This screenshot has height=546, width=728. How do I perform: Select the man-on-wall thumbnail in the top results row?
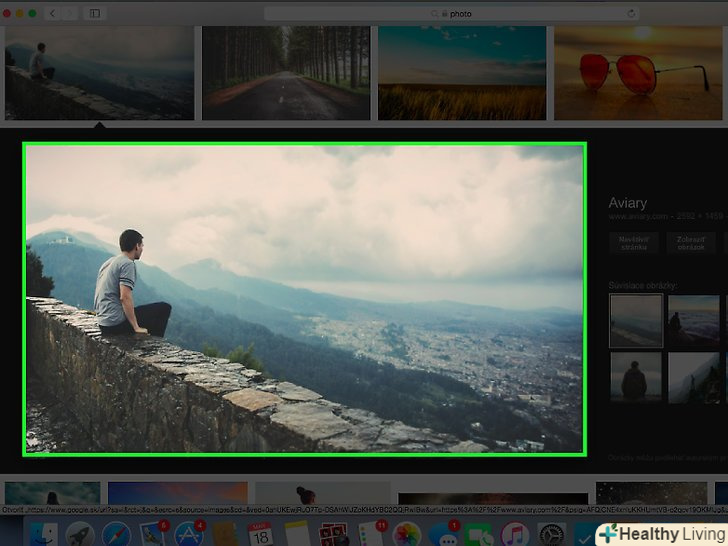click(x=99, y=73)
